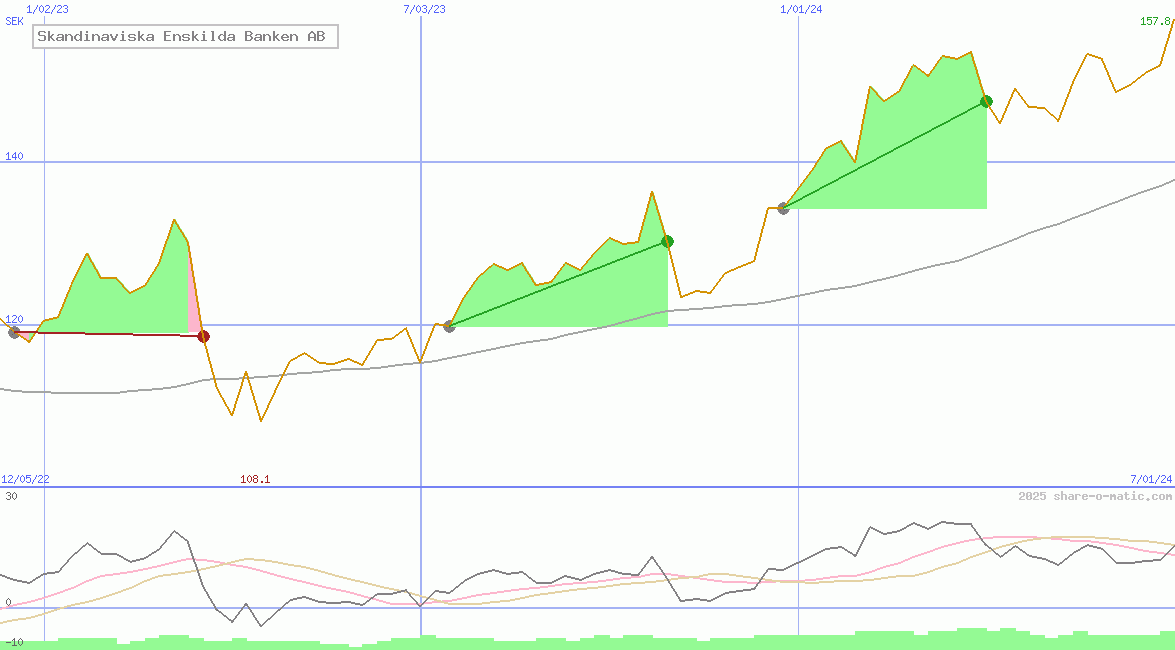The height and width of the screenshot is (650, 1175).
Task: Select the gray entry marker just before 1/01/24
Action: click(x=783, y=208)
